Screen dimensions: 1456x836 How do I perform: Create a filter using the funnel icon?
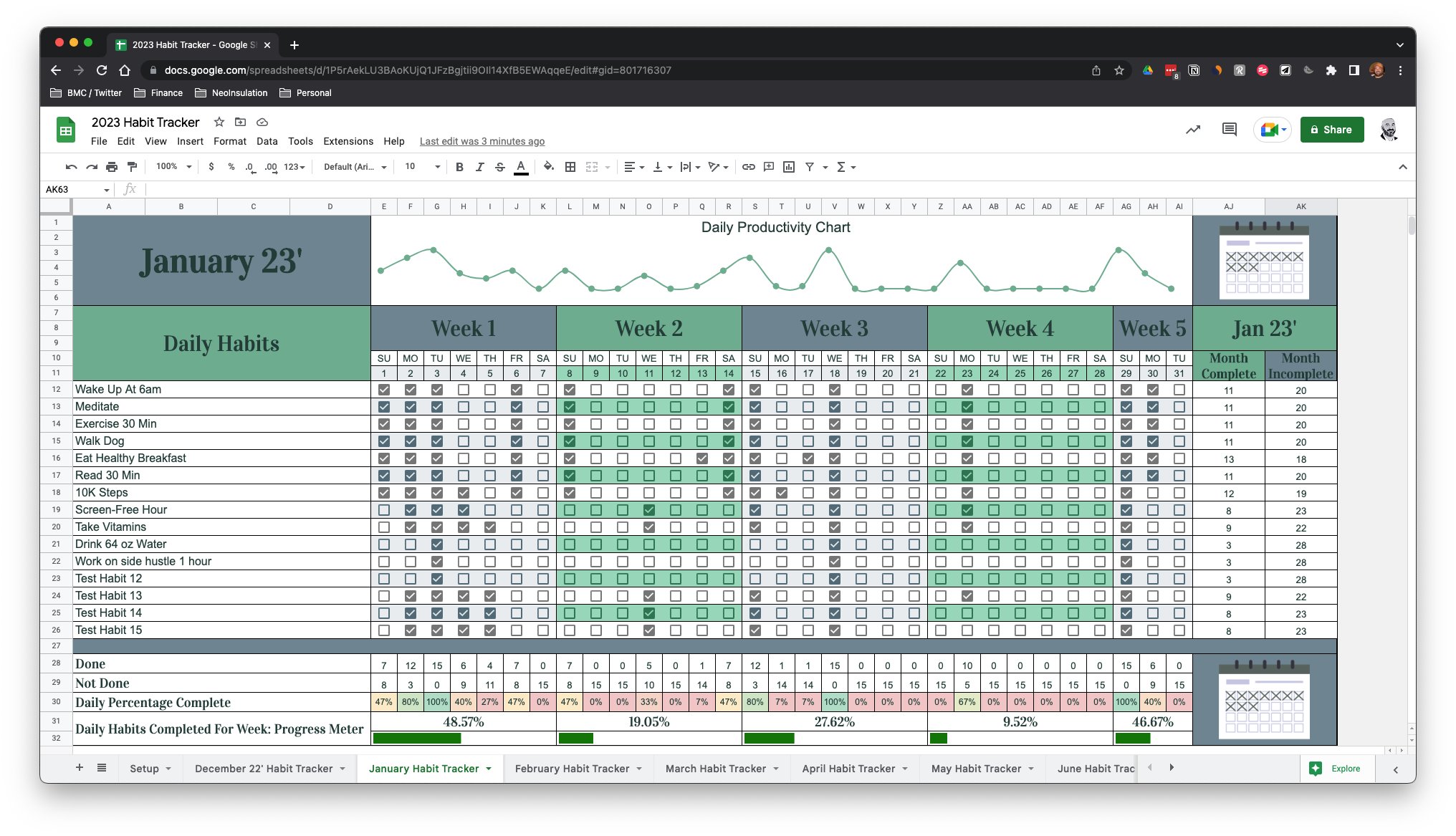click(x=810, y=166)
